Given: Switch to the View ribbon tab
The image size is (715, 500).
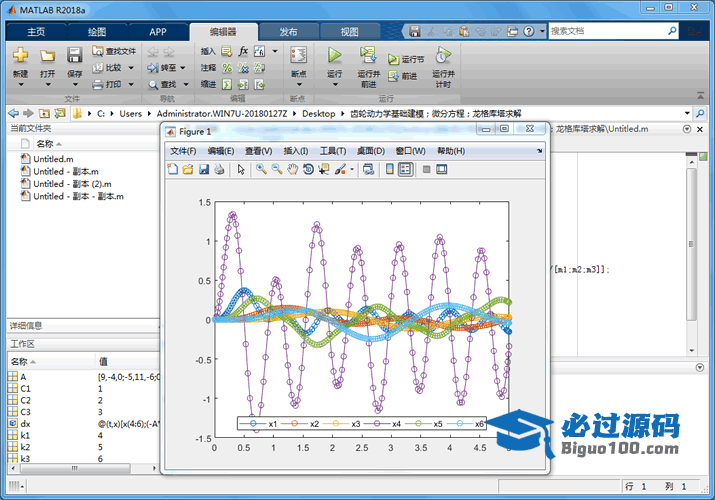Looking at the screenshot, I should 349,32.
